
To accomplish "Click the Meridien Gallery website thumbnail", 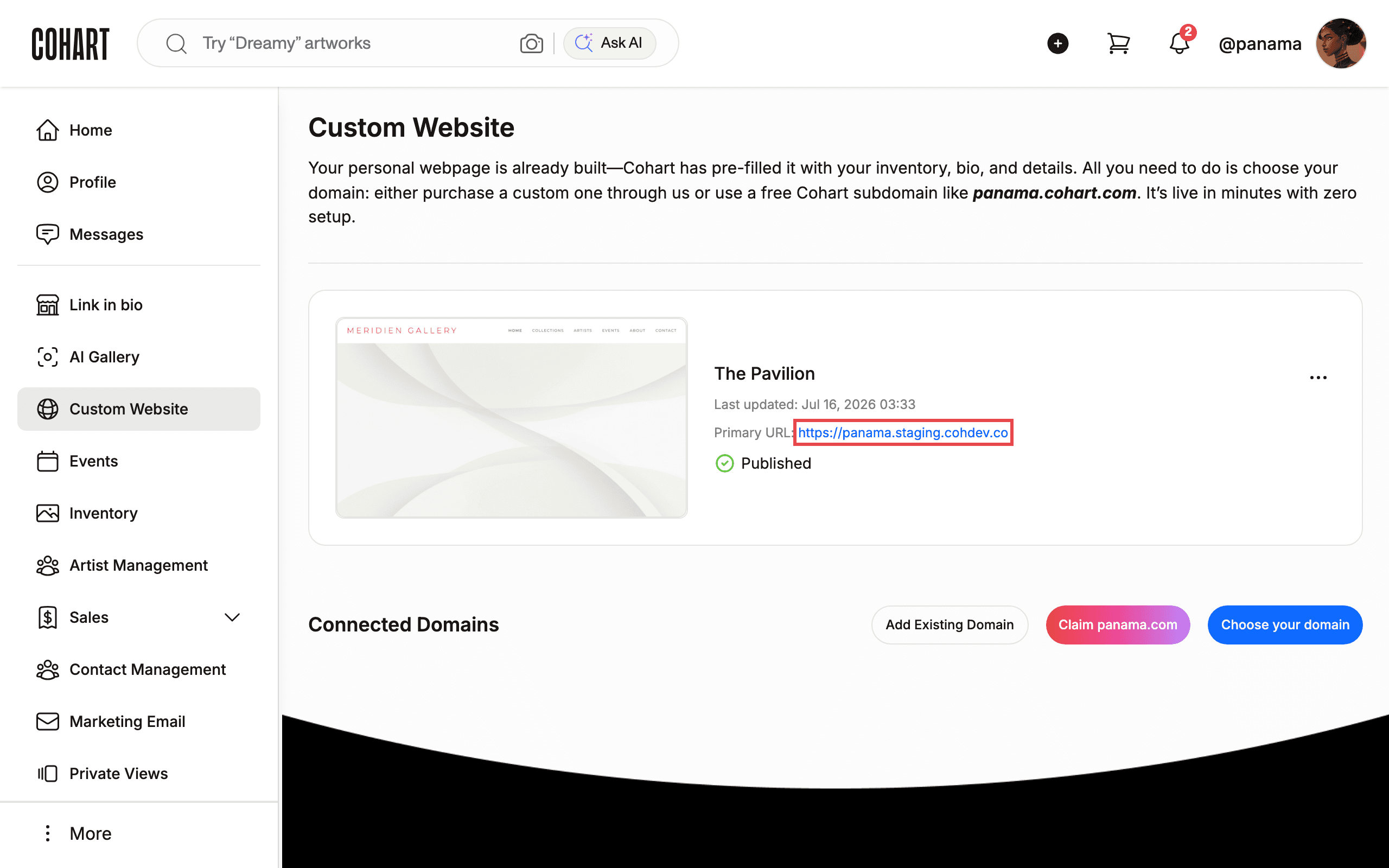I will click(512, 417).
